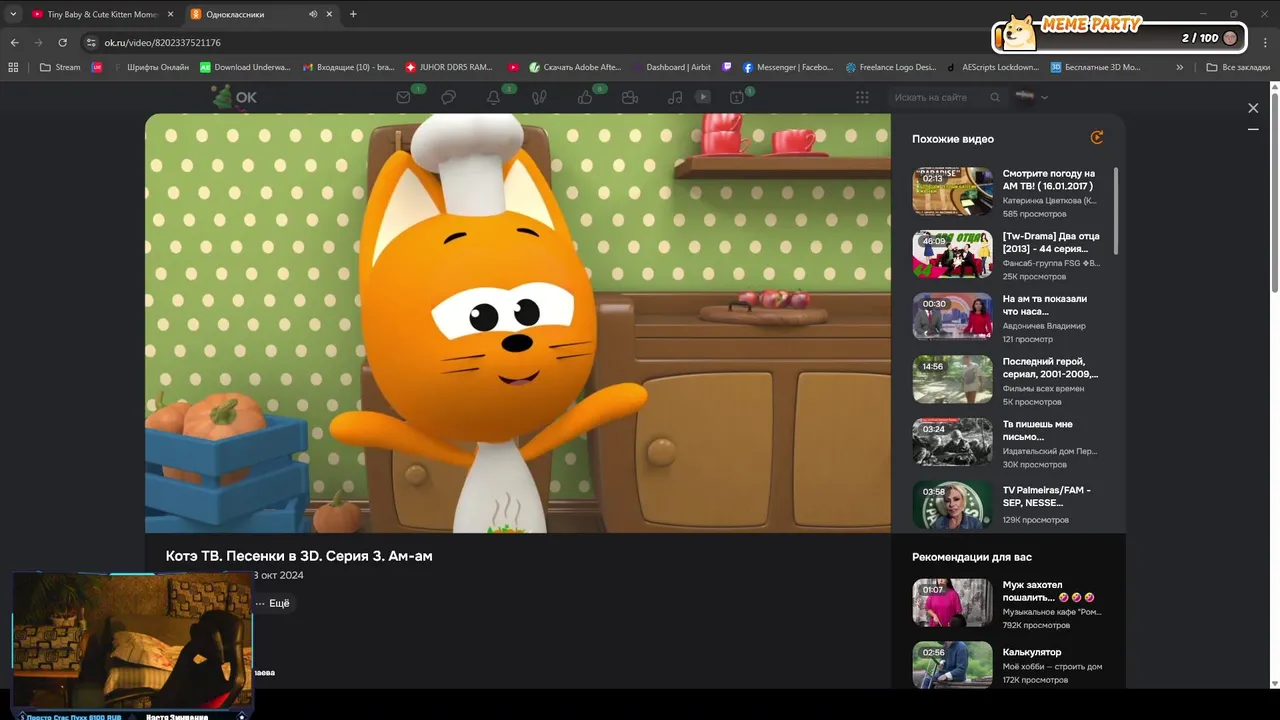Mute the Одноклассники tab audio icon
Image resolution: width=1280 pixels, height=720 pixels.
coord(313,14)
